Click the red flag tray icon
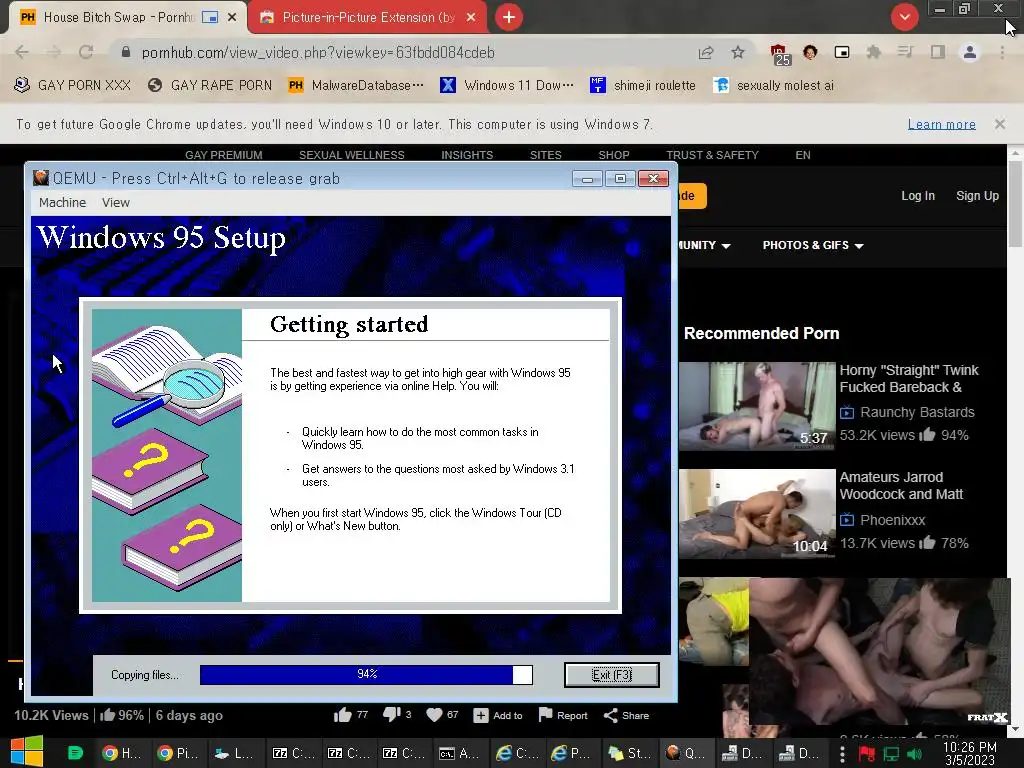 (x=867, y=754)
